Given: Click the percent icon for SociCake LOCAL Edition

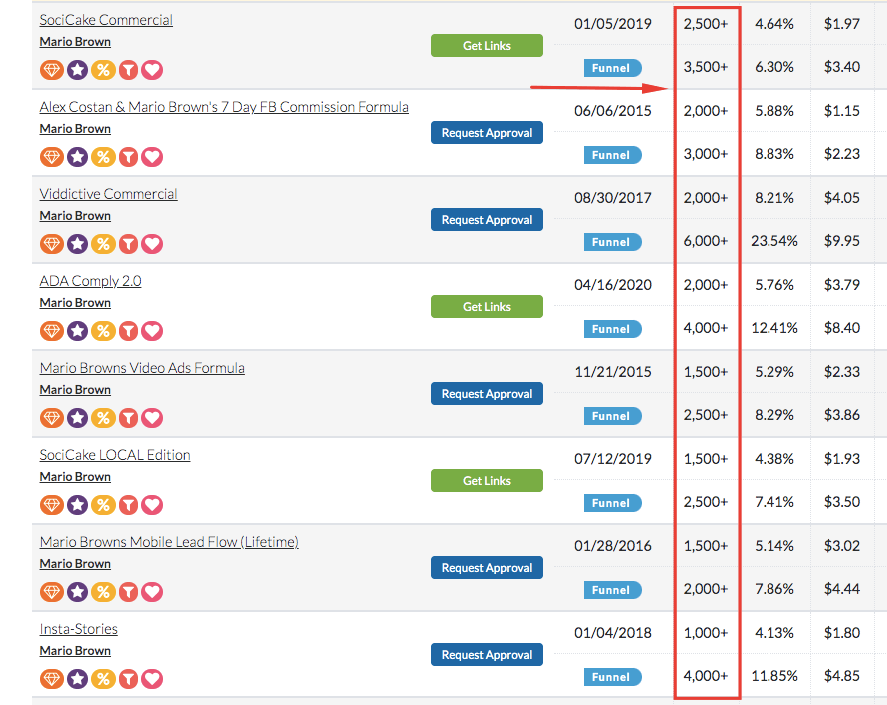Looking at the screenshot, I should click(x=103, y=505).
